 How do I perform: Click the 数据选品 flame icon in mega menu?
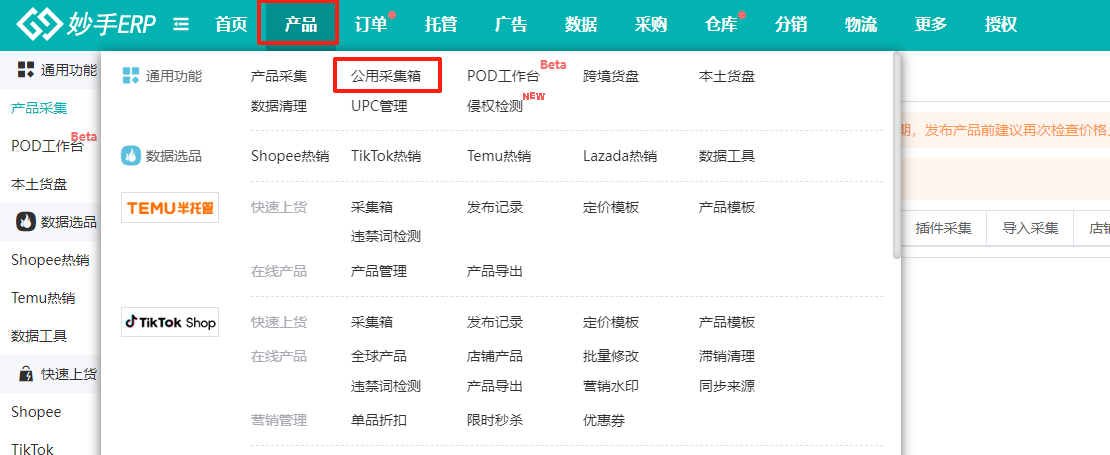[x=130, y=156]
